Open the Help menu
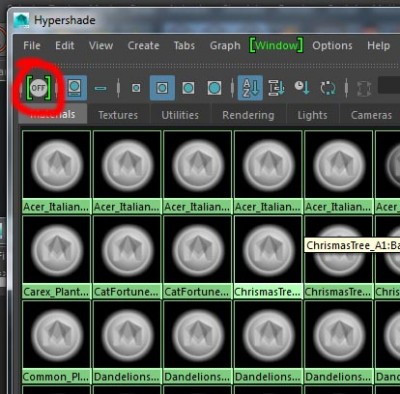The image size is (400, 394). pos(378,45)
